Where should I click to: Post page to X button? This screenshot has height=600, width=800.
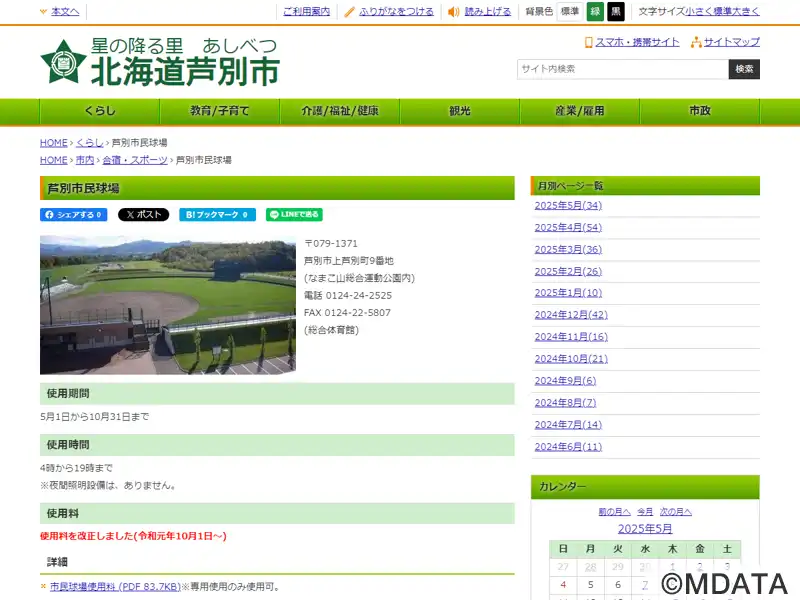coord(143,215)
